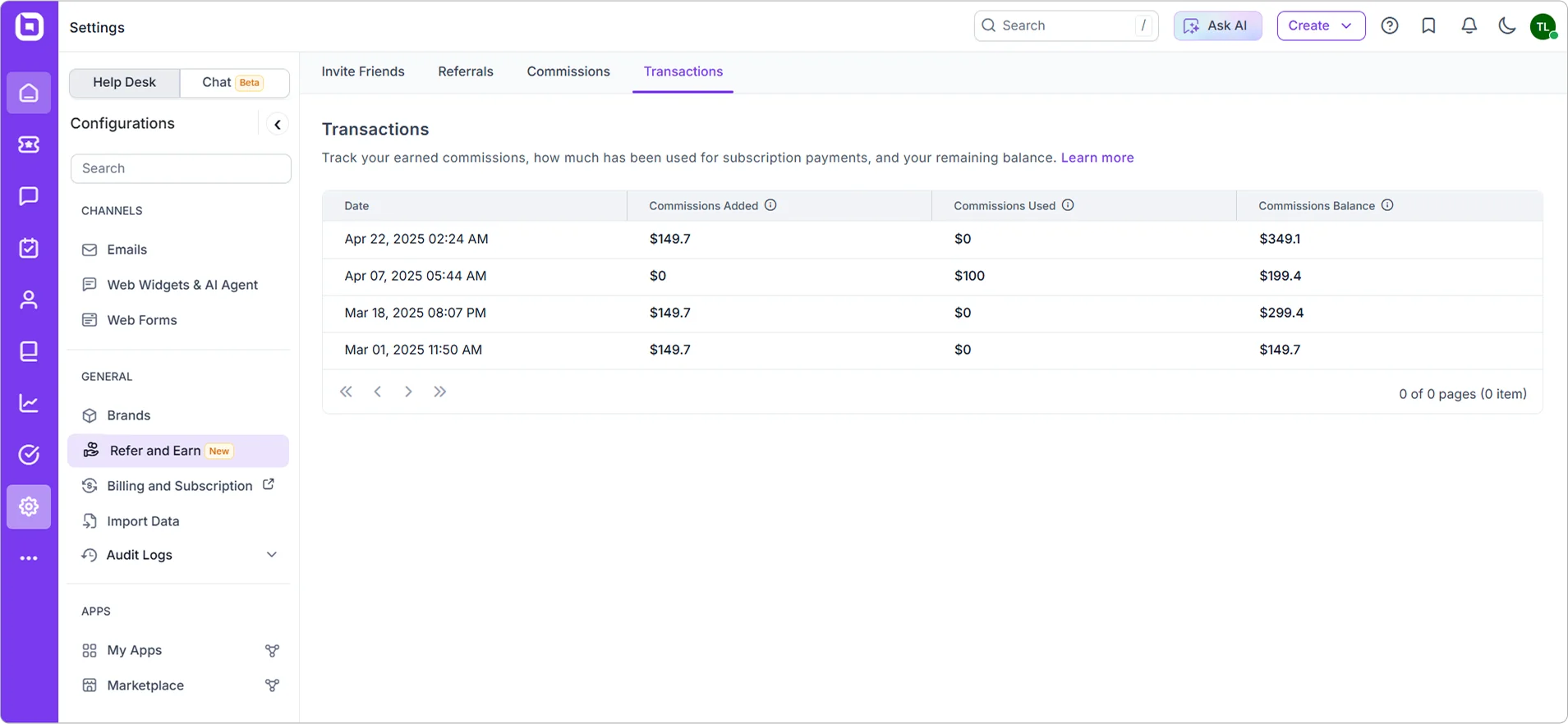
Task: Focus the Configurations search box
Action: click(x=181, y=168)
